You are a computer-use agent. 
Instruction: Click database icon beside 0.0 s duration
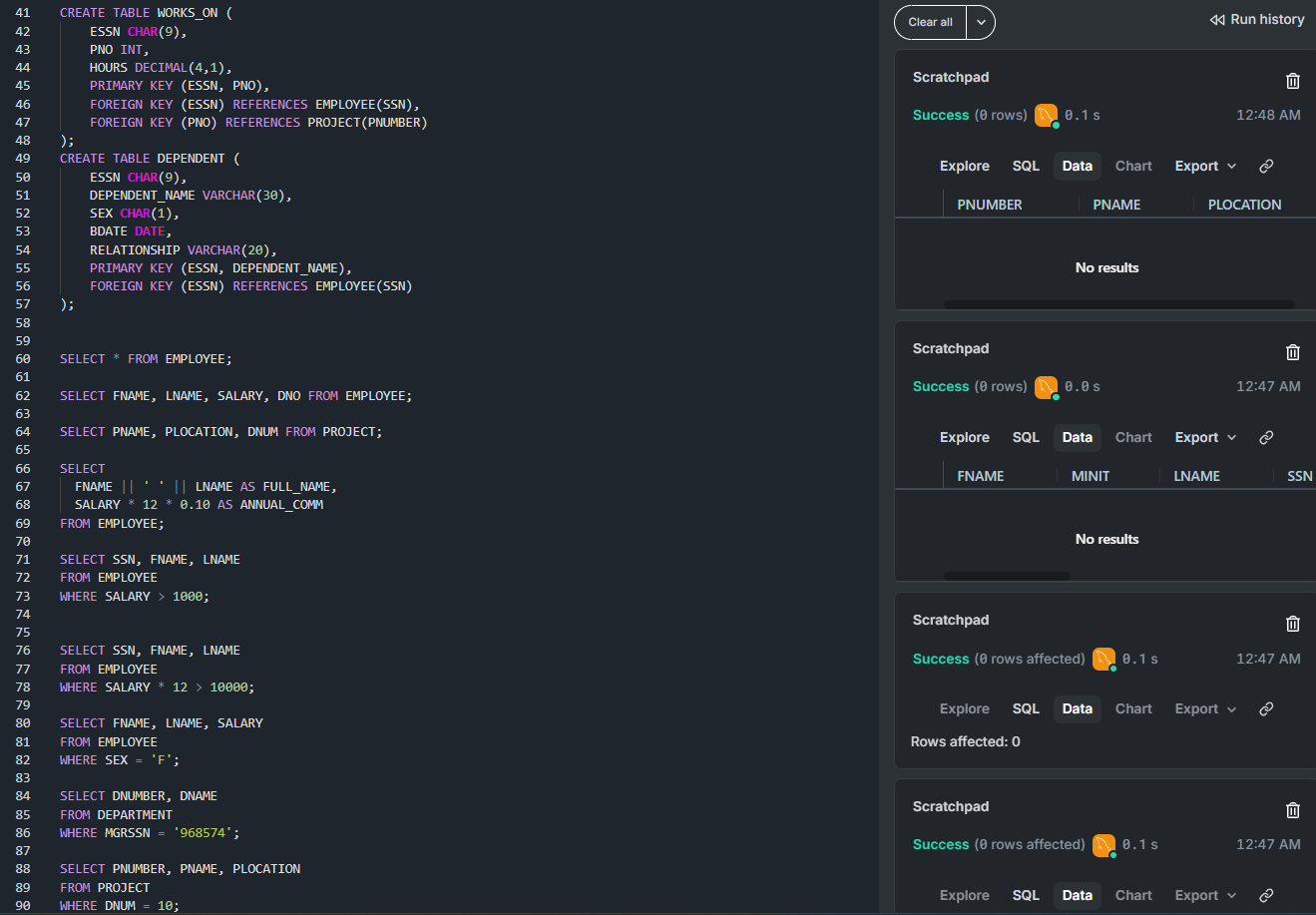1046,387
